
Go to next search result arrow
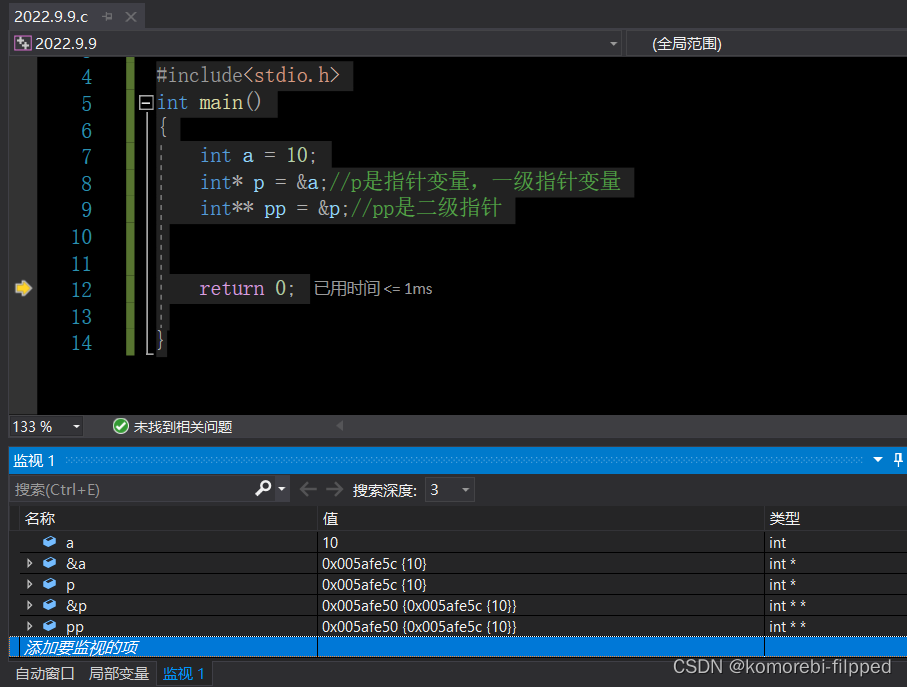coord(334,490)
